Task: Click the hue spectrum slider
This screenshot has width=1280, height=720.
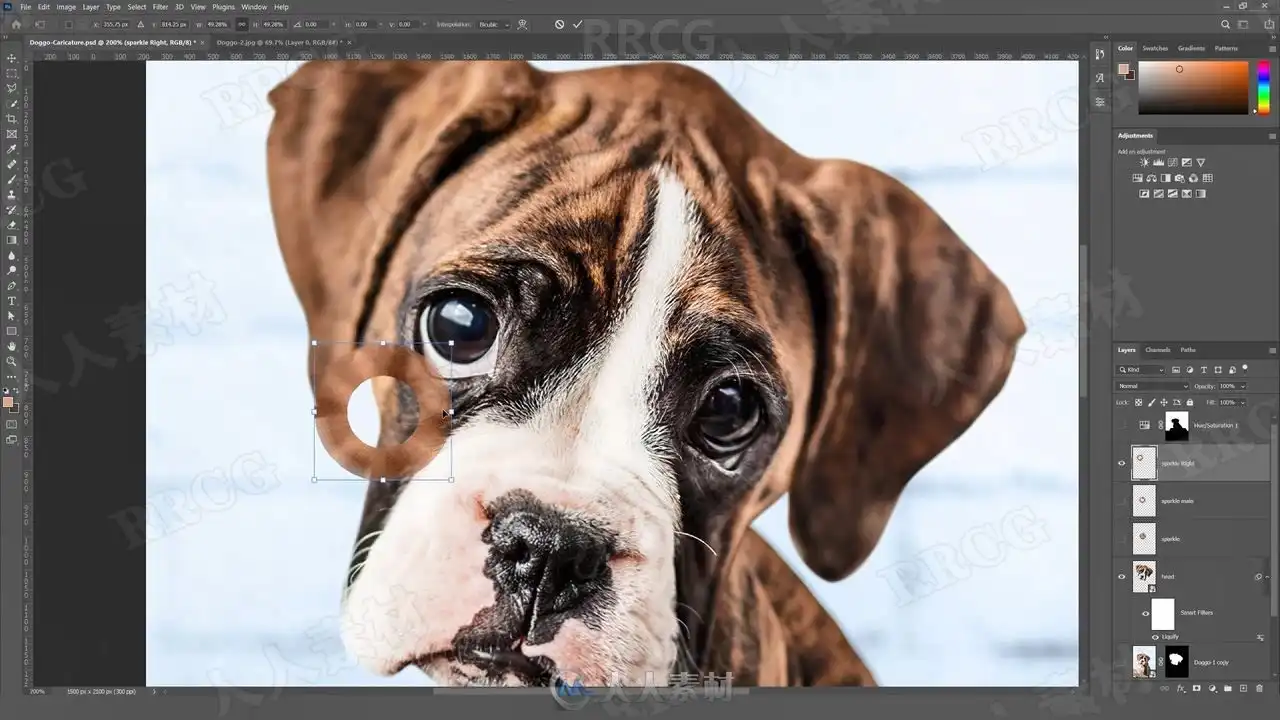Action: 1263,88
